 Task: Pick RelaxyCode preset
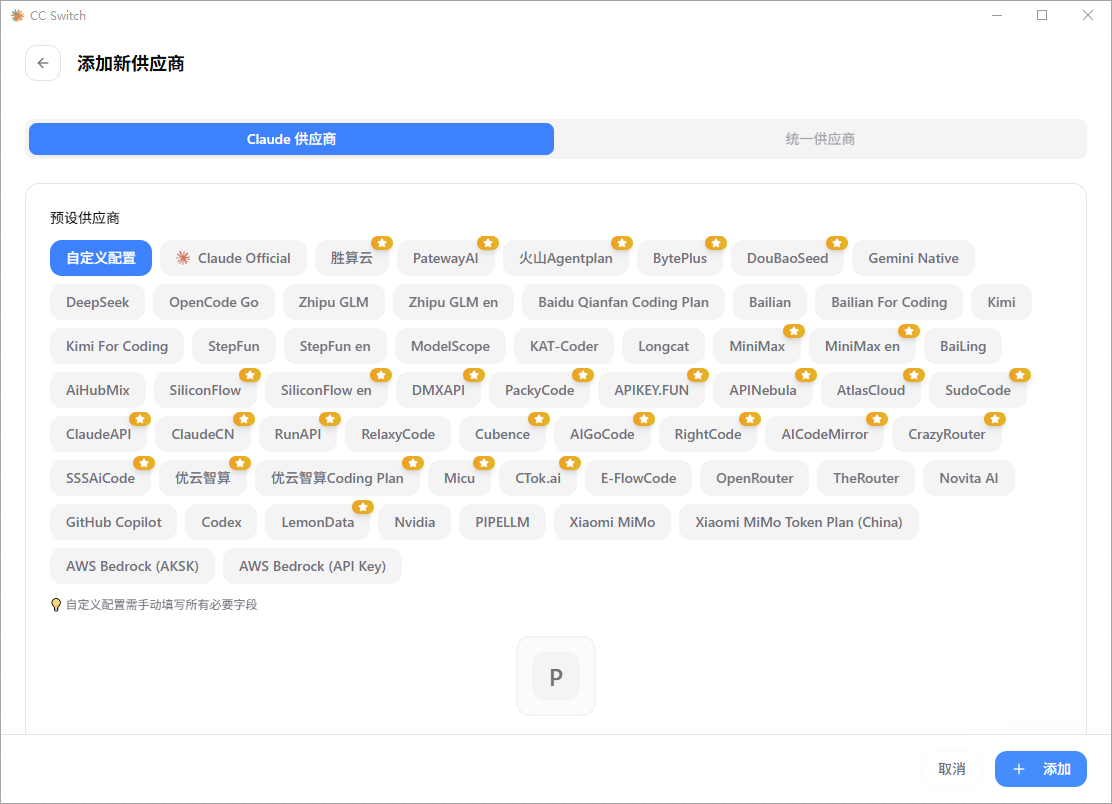click(x=398, y=434)
